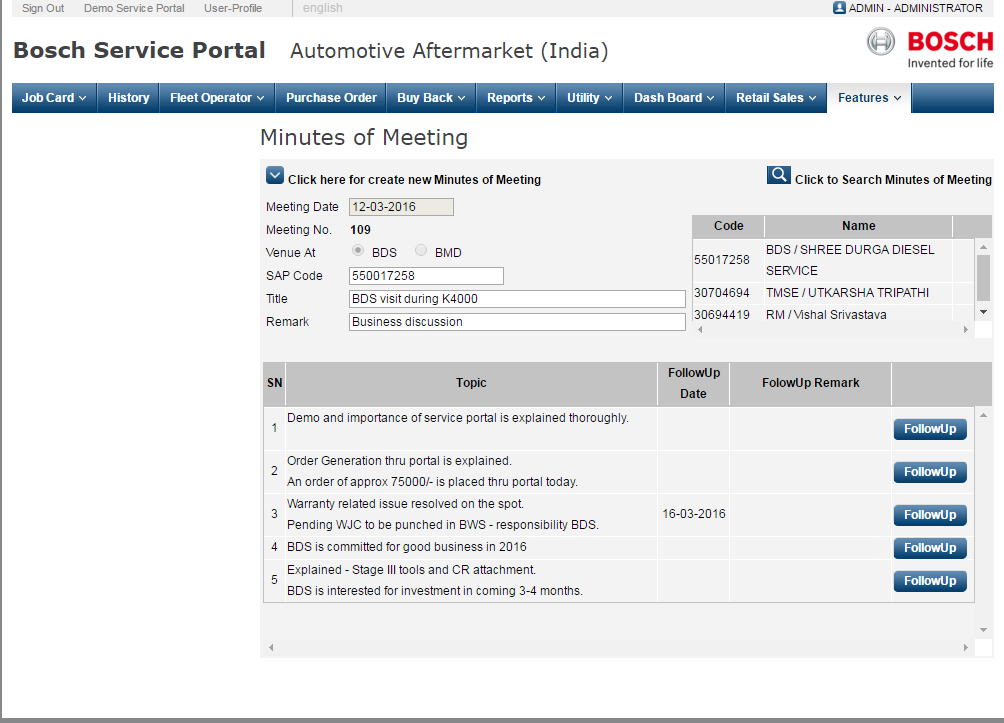Go to the User-Profile link

[233, 8]
